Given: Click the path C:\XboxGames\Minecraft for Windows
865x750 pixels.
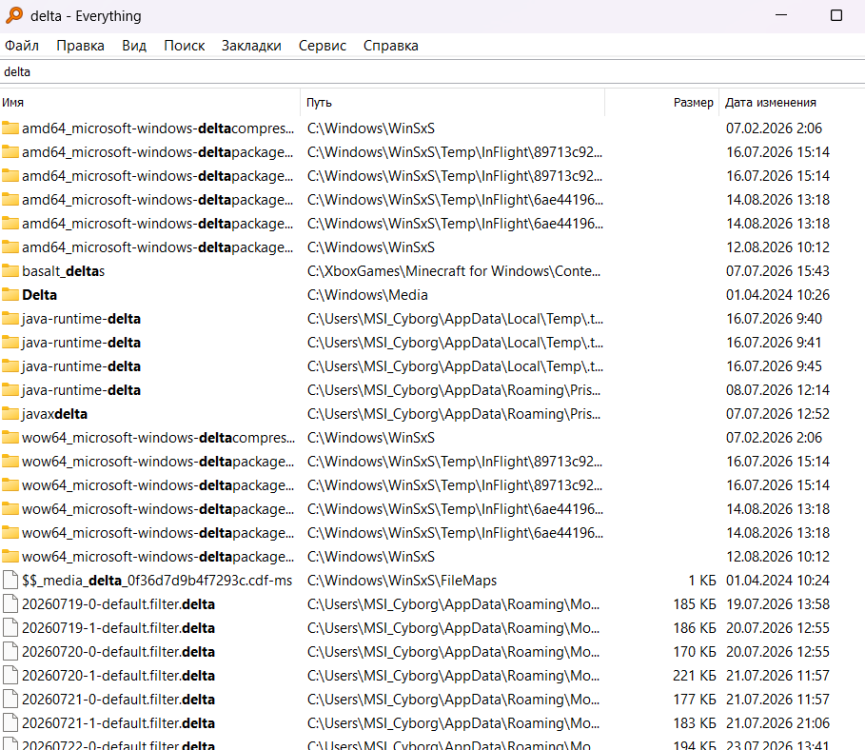Looking at the screenshot, I should [453, 271].
